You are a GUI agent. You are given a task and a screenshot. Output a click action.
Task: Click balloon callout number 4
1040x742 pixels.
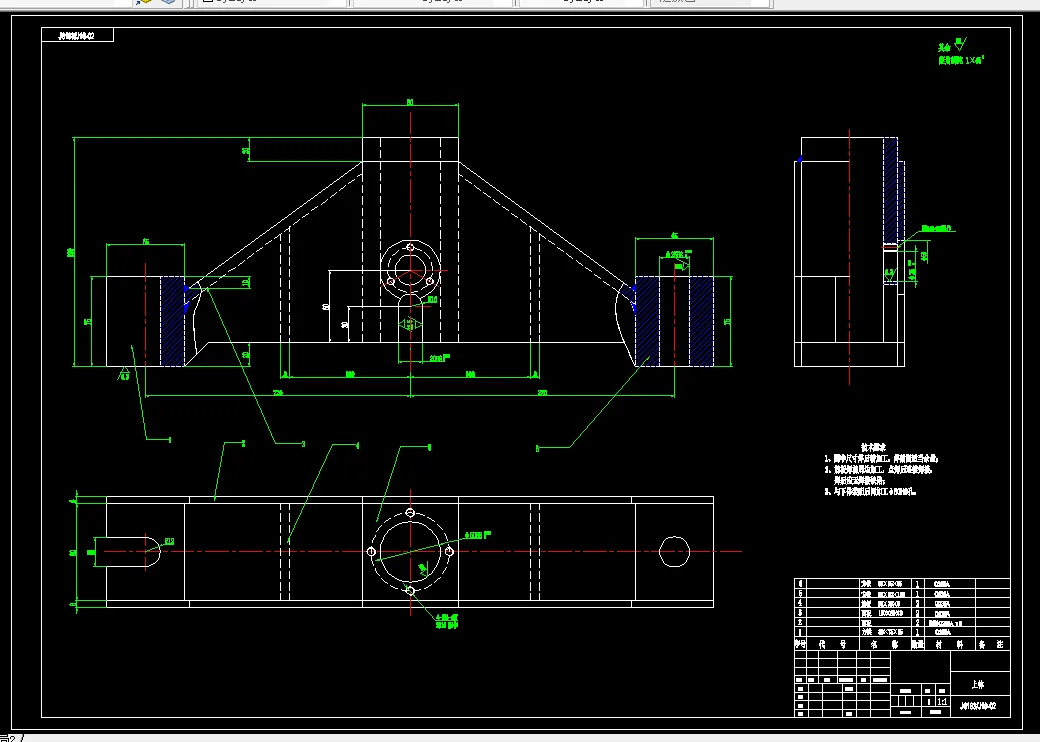tap(358, 445)
